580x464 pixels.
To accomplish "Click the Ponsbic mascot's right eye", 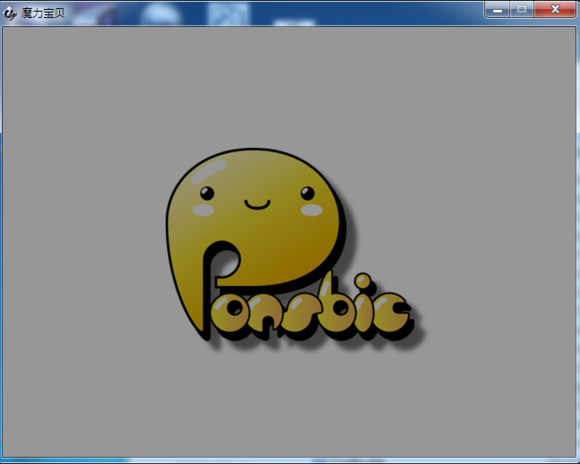I will [x=307, y=193].
